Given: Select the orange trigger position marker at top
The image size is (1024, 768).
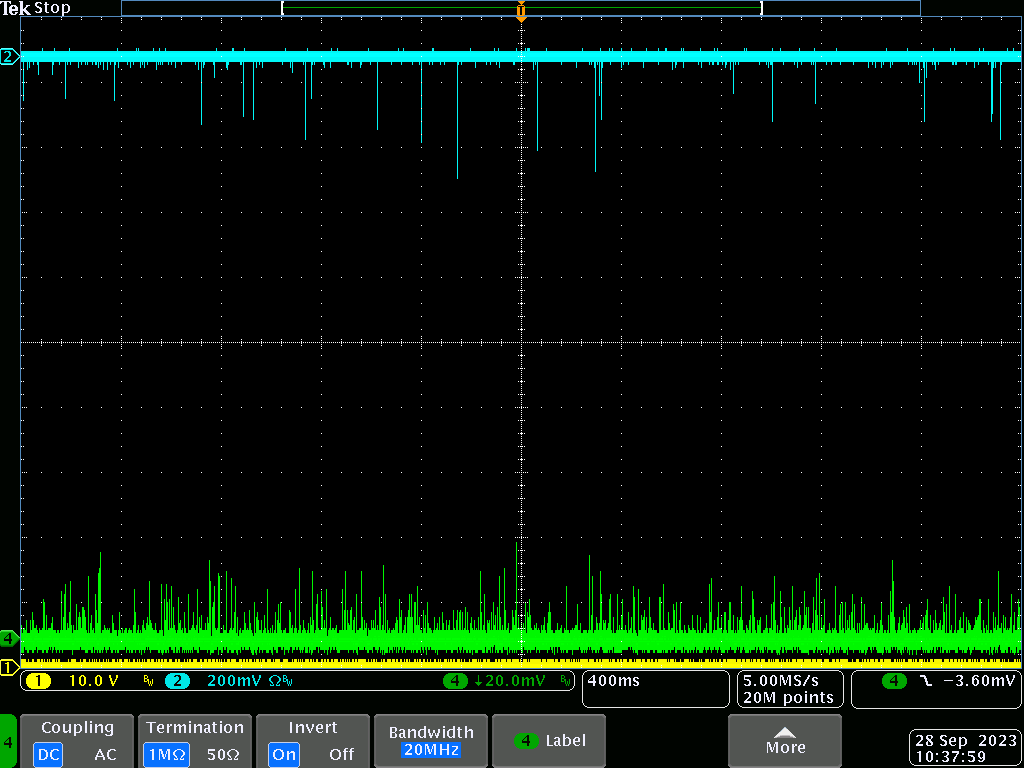Looking at the screenshot, I should [521, 13].
